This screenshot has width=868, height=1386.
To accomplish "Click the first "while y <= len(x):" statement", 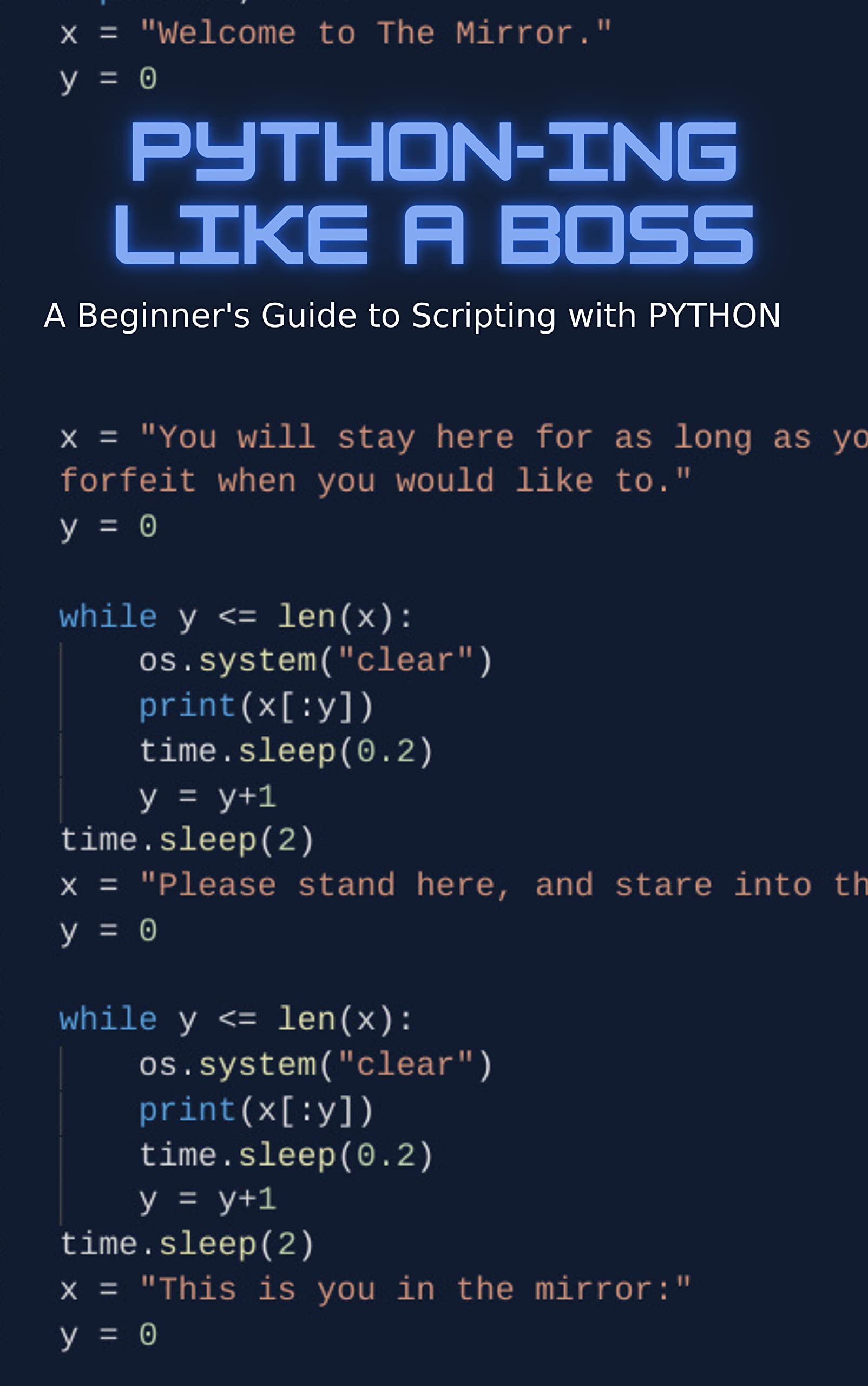I will 236,617.
